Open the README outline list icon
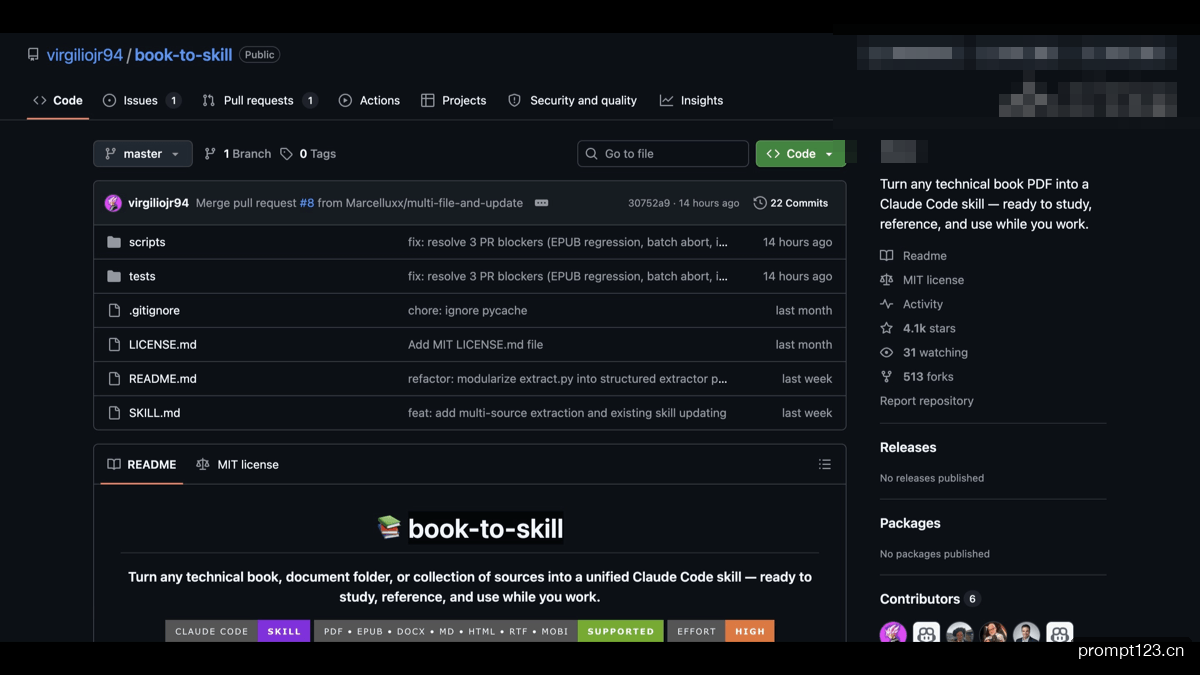 click(825, 464)
